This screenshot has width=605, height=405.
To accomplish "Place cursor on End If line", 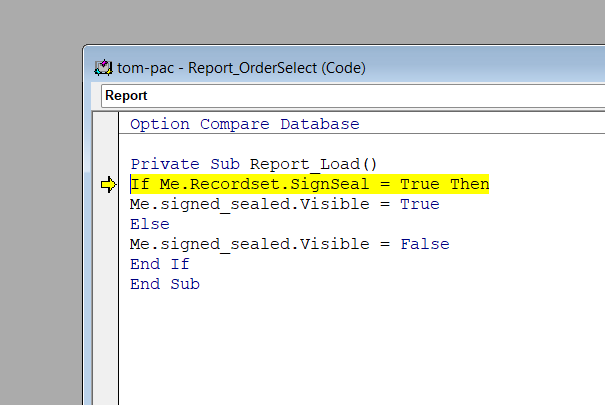I will tap(160, 264).
